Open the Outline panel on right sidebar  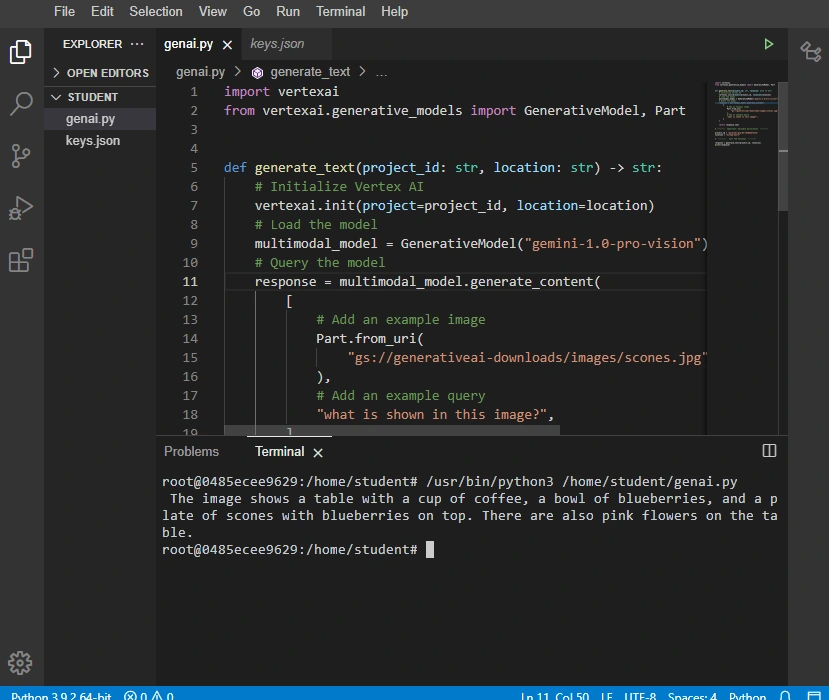pyautogui.click(x=809, y=52)
